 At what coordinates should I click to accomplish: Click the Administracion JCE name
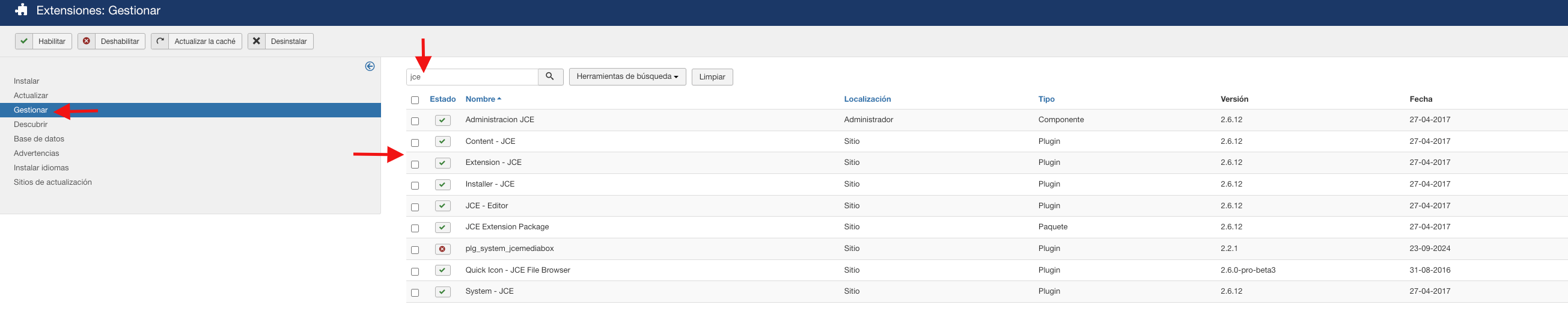500,120
